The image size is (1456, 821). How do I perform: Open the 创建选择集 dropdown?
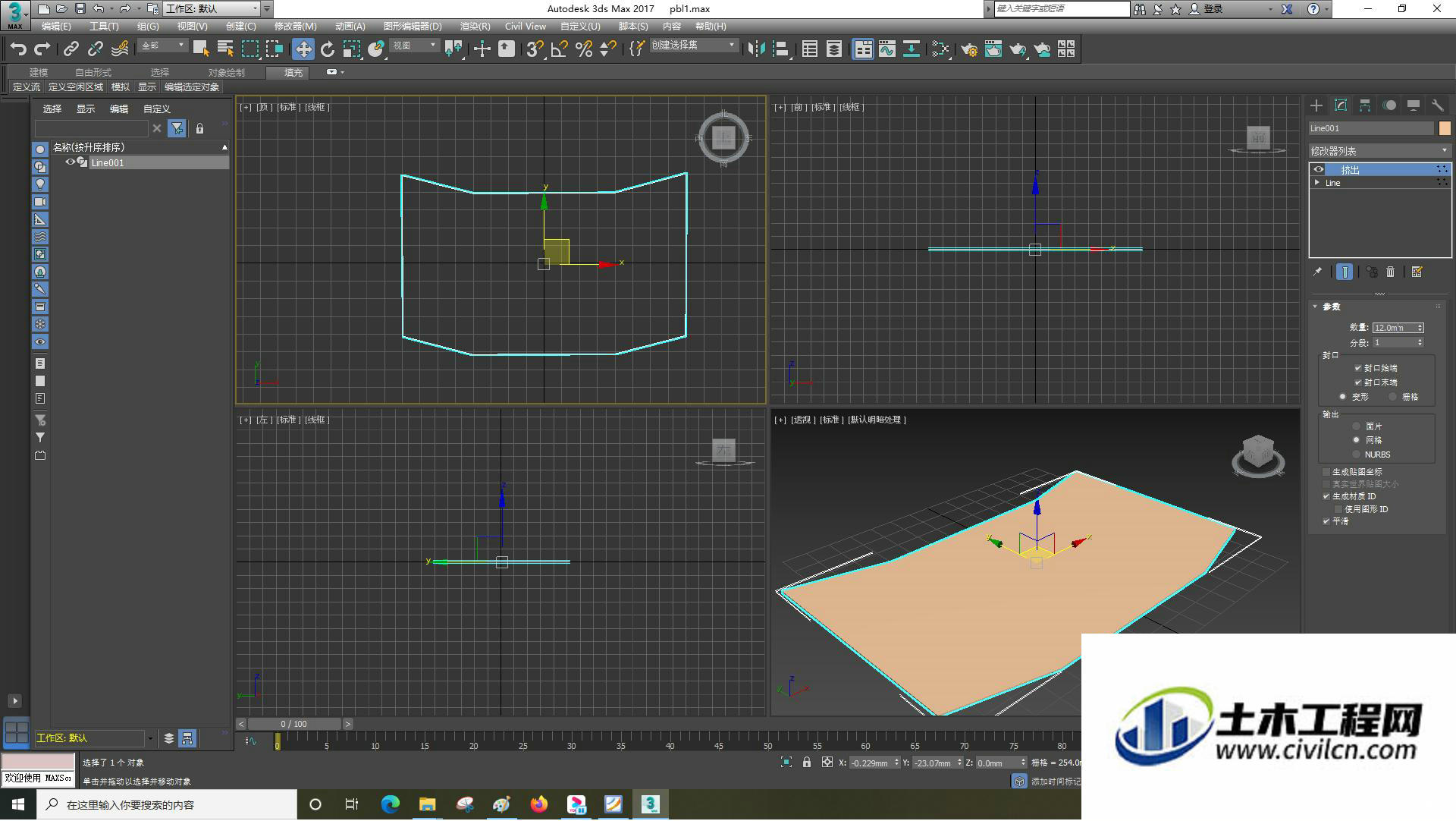pos(693,46)
